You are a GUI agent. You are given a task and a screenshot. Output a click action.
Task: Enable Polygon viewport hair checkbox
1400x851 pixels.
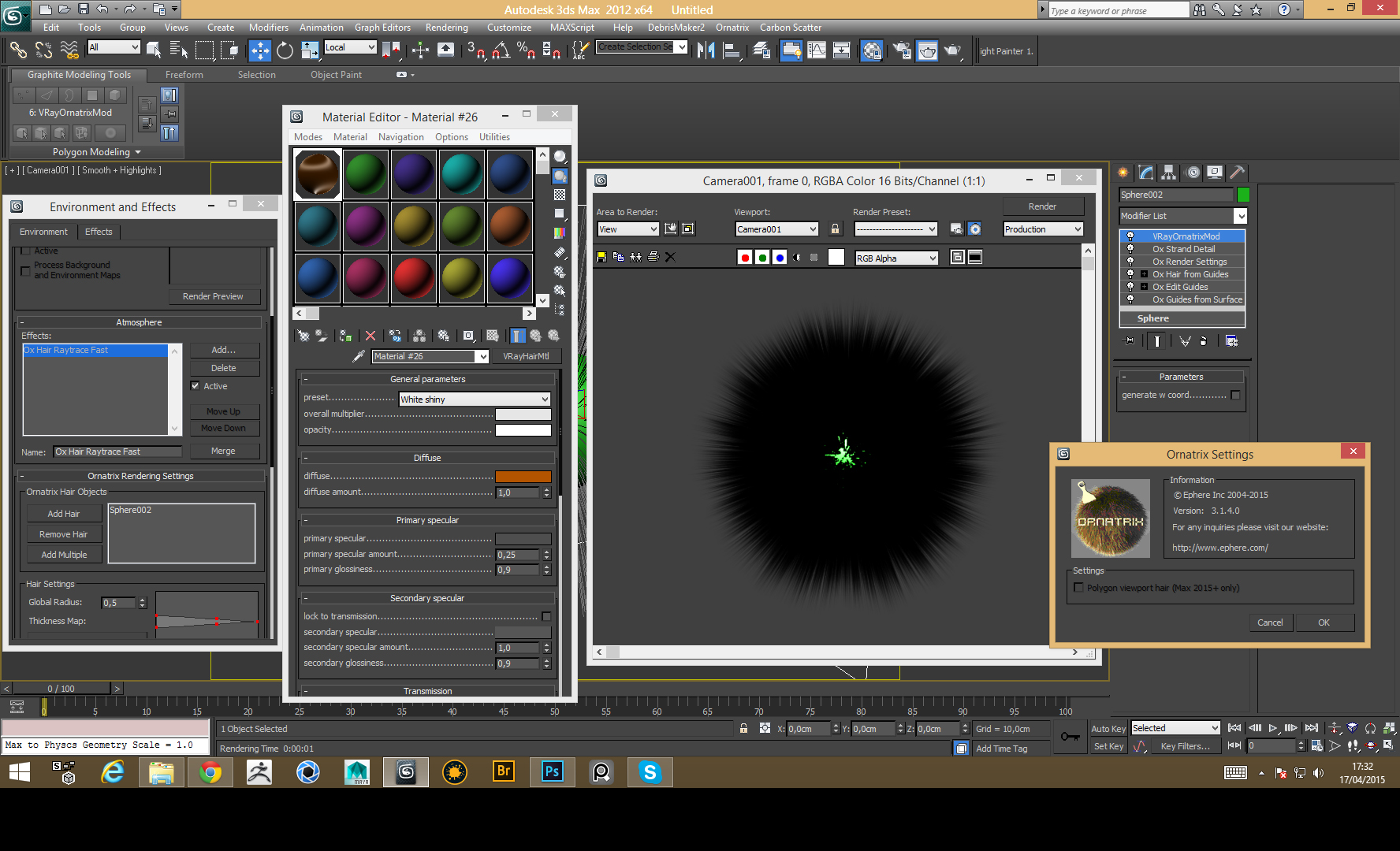1078,588
